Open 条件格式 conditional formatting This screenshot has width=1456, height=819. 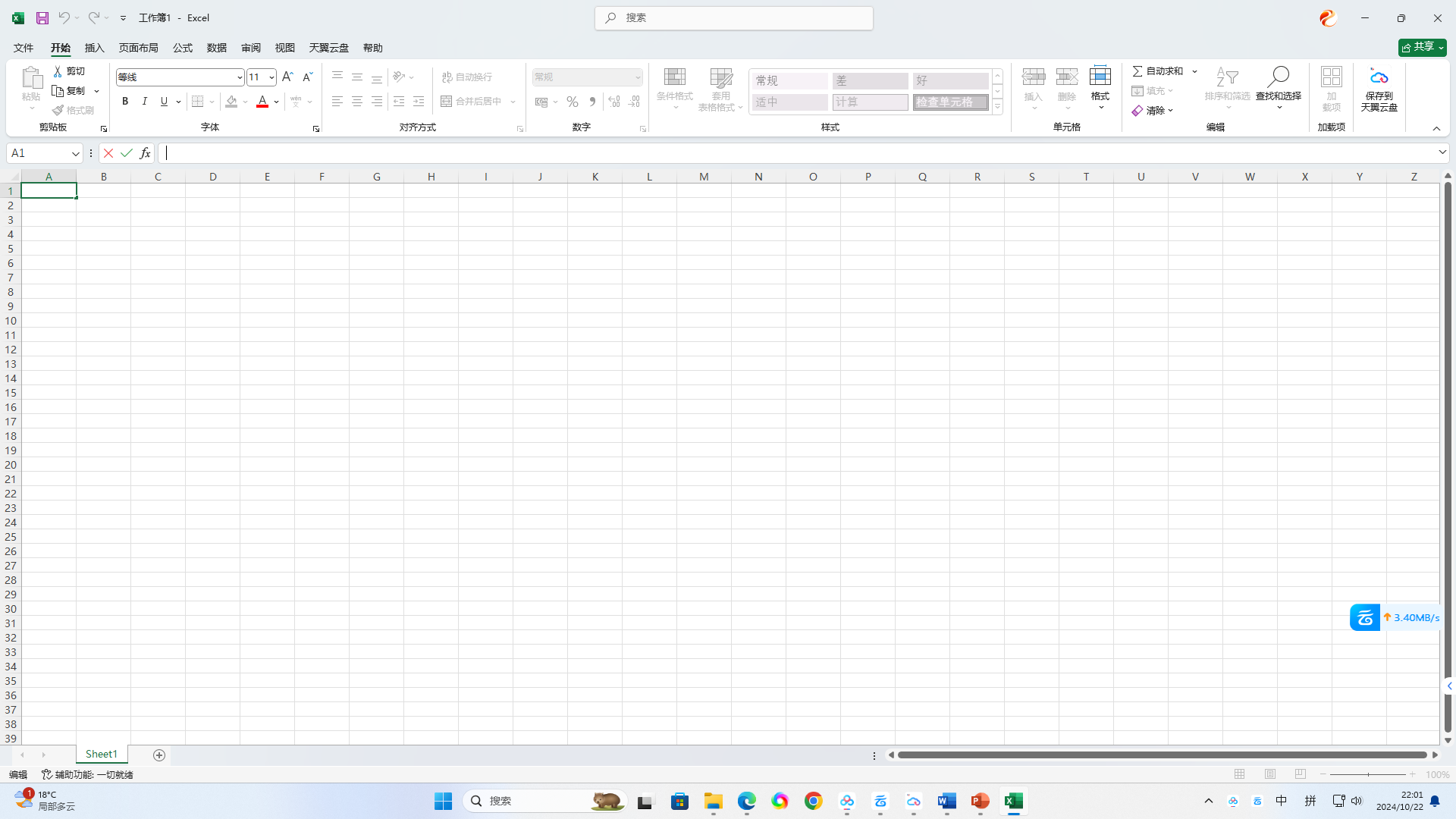pos(674,89)
